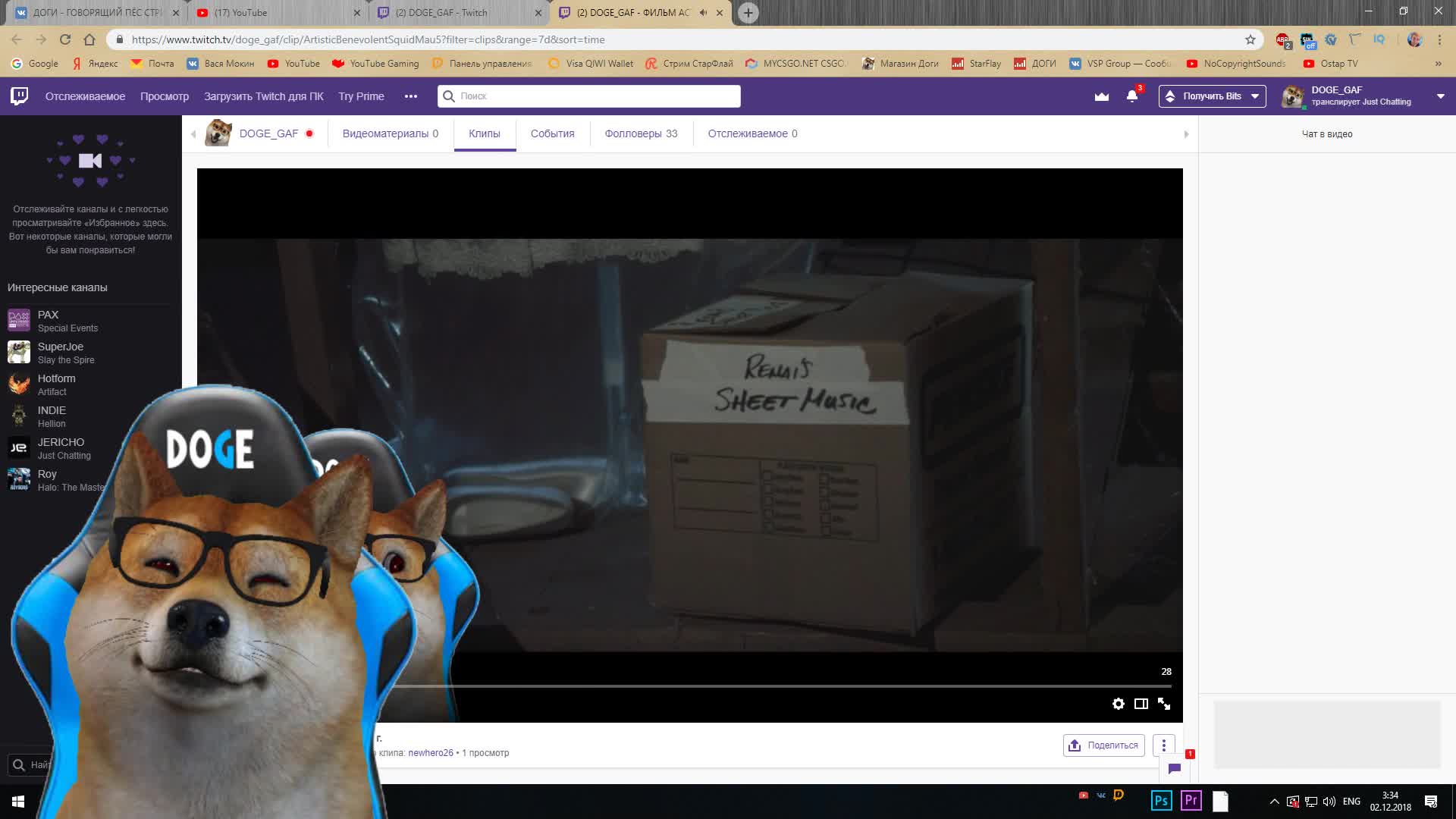Toggle theater mode in the video player
The image size is (1456, 819).
1141,704
